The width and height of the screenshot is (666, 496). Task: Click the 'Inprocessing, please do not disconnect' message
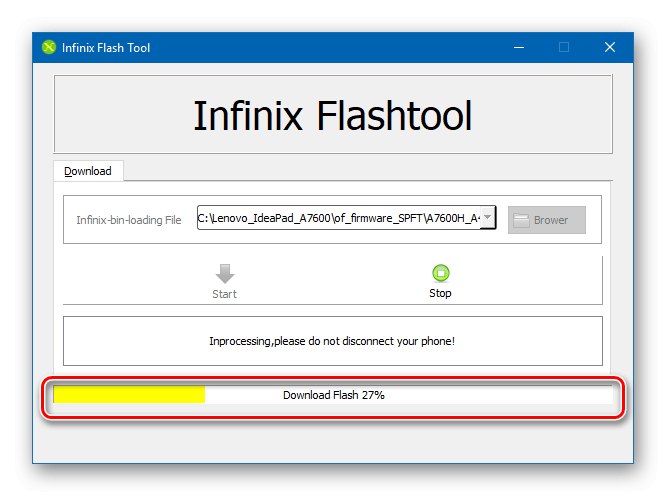tap(332, 341)
